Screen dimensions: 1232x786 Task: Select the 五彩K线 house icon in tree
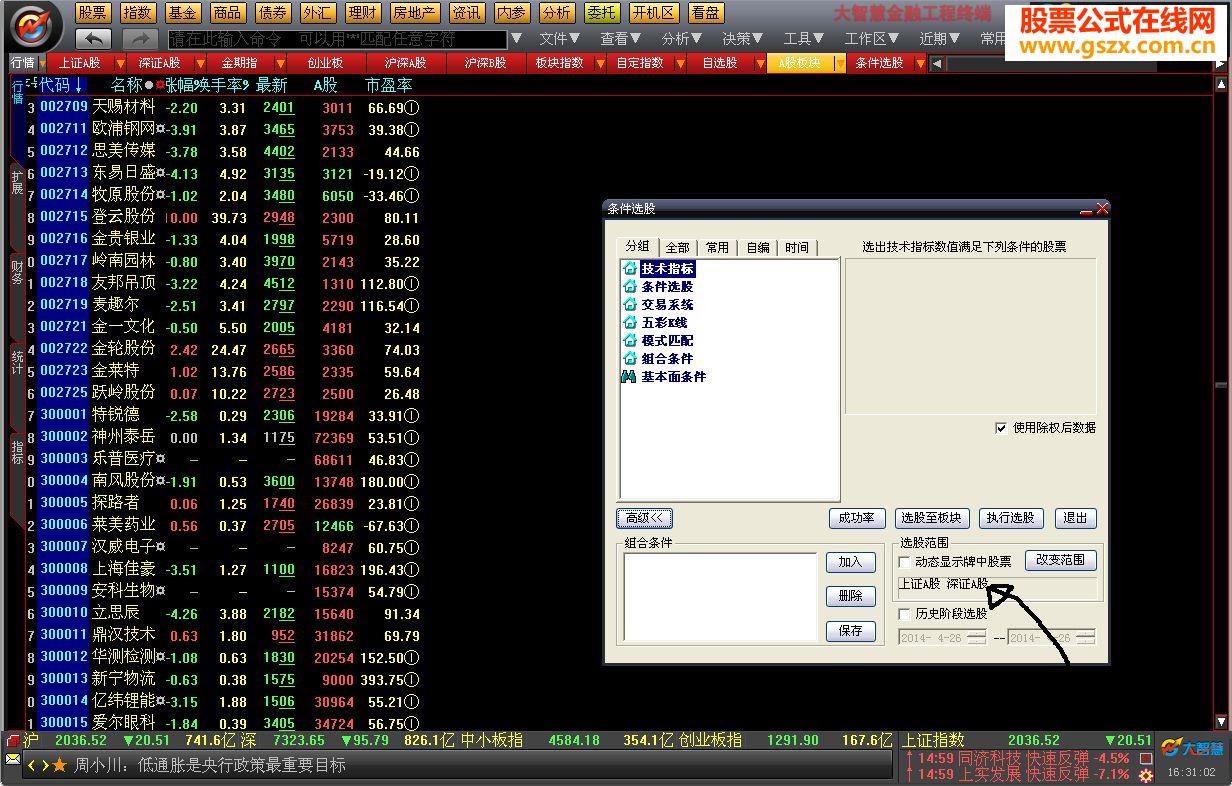click(630, 323)
